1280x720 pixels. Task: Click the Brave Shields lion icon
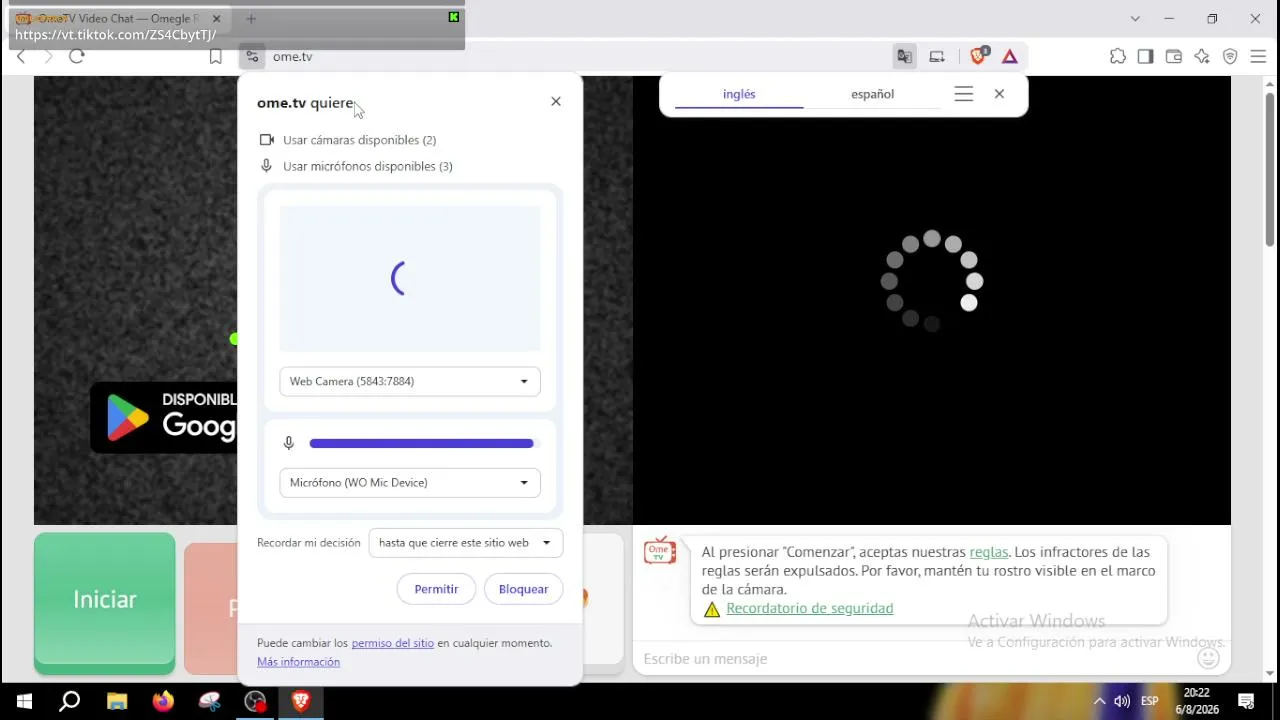978,56
